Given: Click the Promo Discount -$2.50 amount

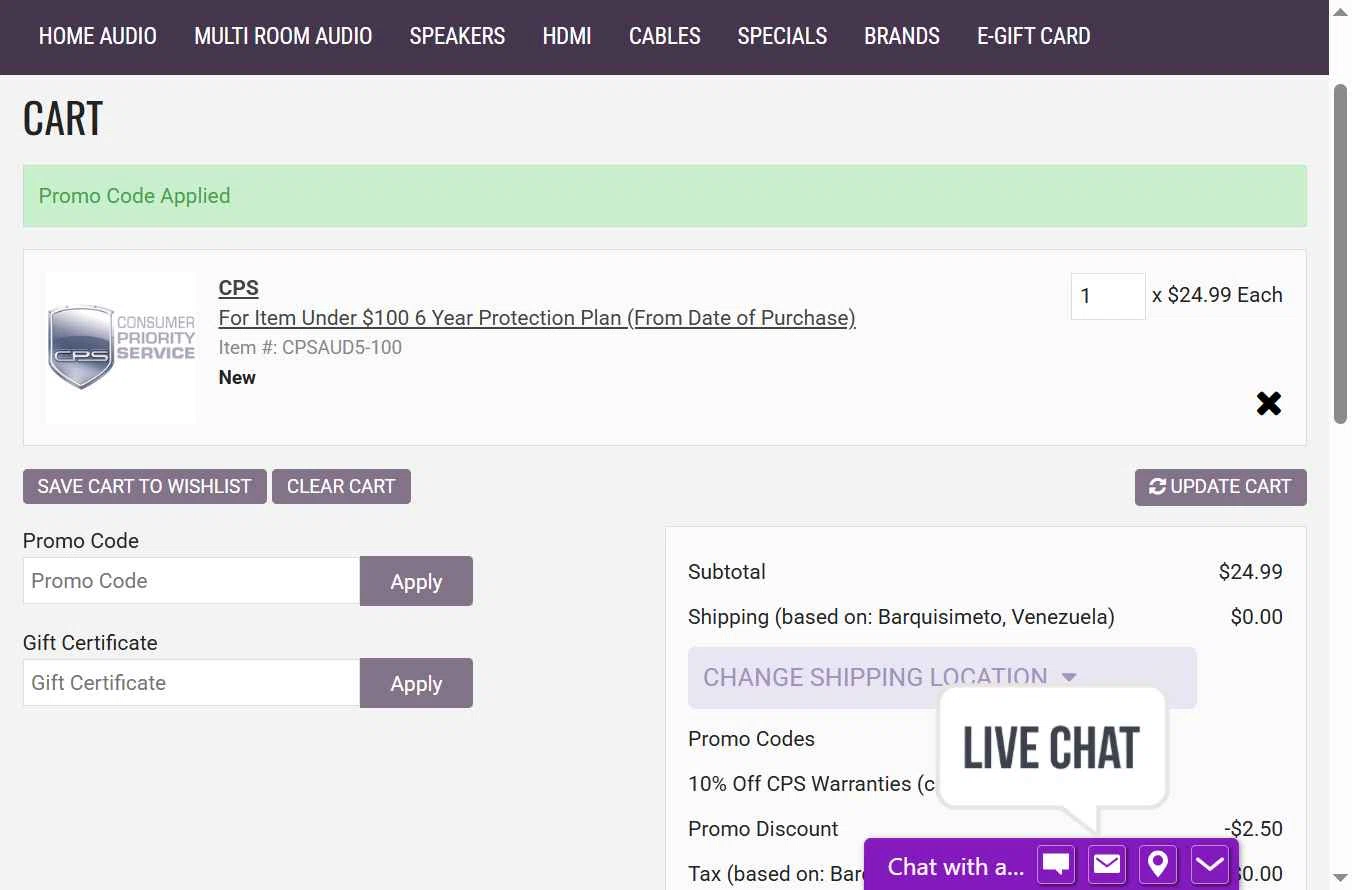Looking at the screenshot, I should pyautogui.click(x=1253, y=829).
